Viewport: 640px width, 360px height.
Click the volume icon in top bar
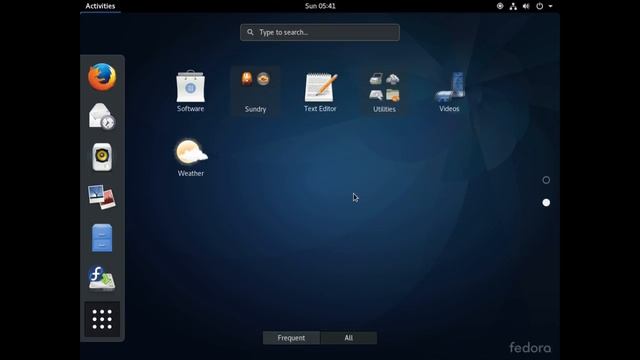pyautogui.click(x=526, y=6)
